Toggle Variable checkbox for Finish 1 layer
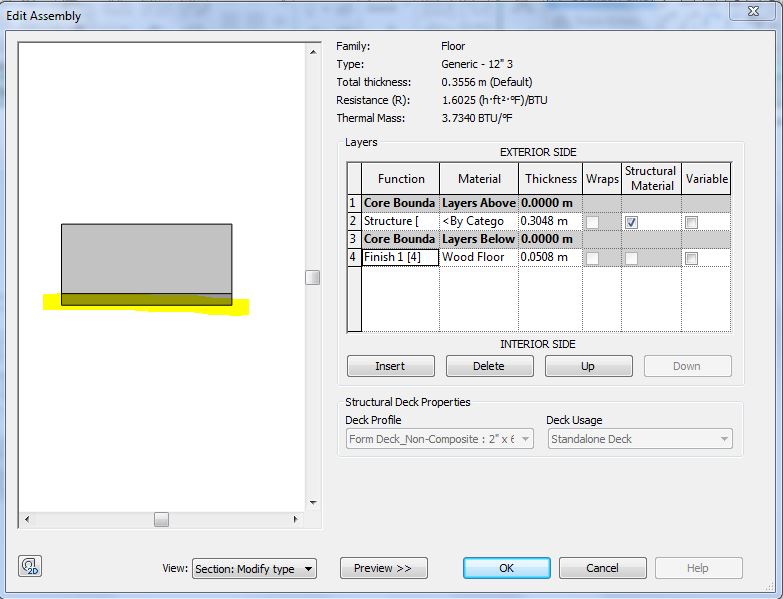Image resolution: width=783 pixels, height=599 pixels. (x=691, y=258)
